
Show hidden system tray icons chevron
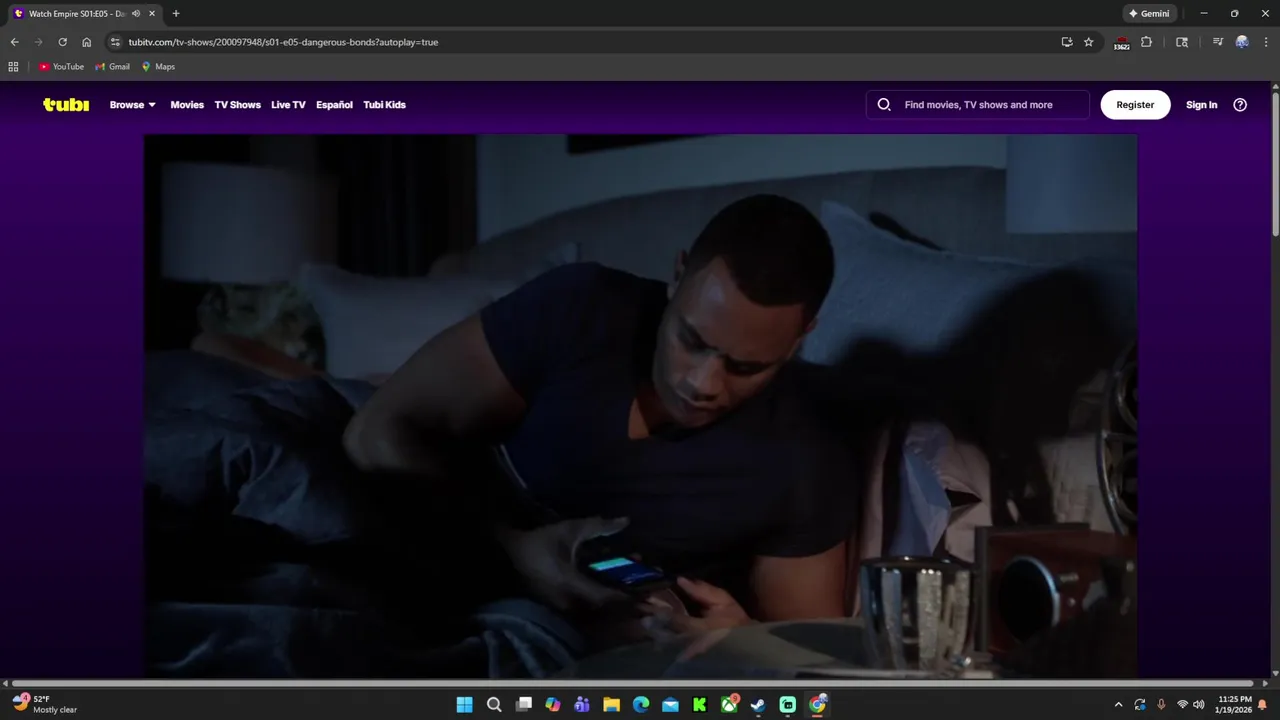tap(1118, 705)
